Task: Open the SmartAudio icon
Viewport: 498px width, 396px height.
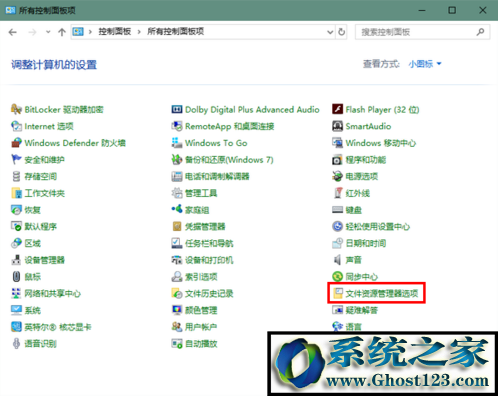Action: [337, 126]
